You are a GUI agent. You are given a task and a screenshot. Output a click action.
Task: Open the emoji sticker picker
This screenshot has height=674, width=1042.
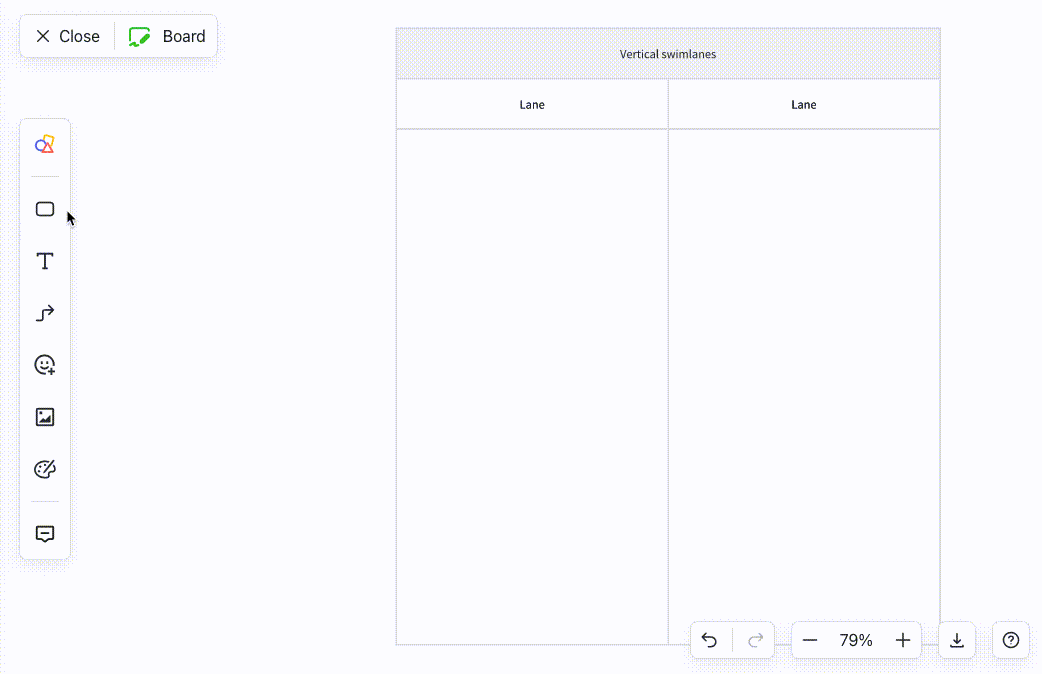(x=45, y=365)
